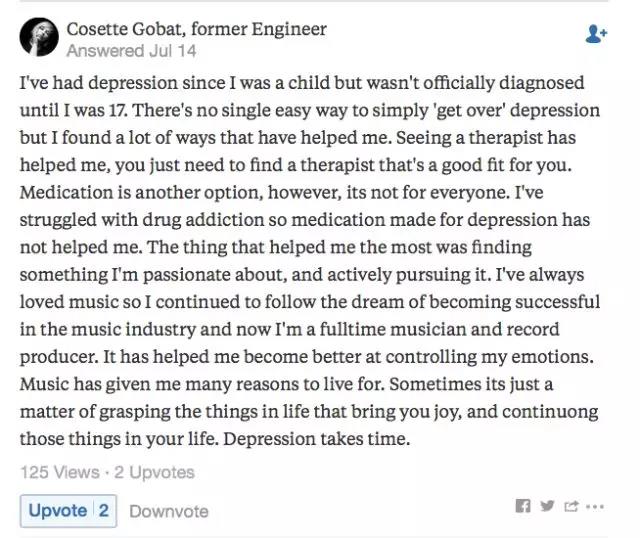Viewport: 640px width, 538px height.
Task: Click the upvote count number 2
Action: point(104,511)
